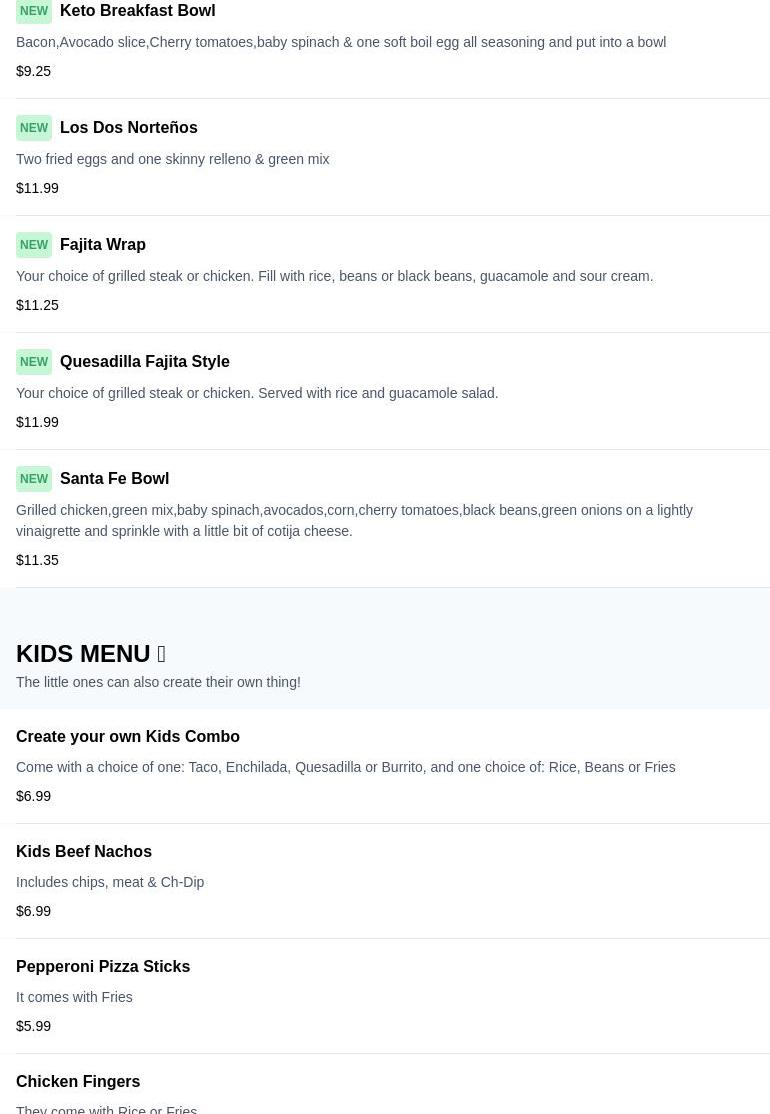This screenshot has width=770, height=1114.
Task: Click the icon after the KIDS MENU heading
Action: [161, 654]
